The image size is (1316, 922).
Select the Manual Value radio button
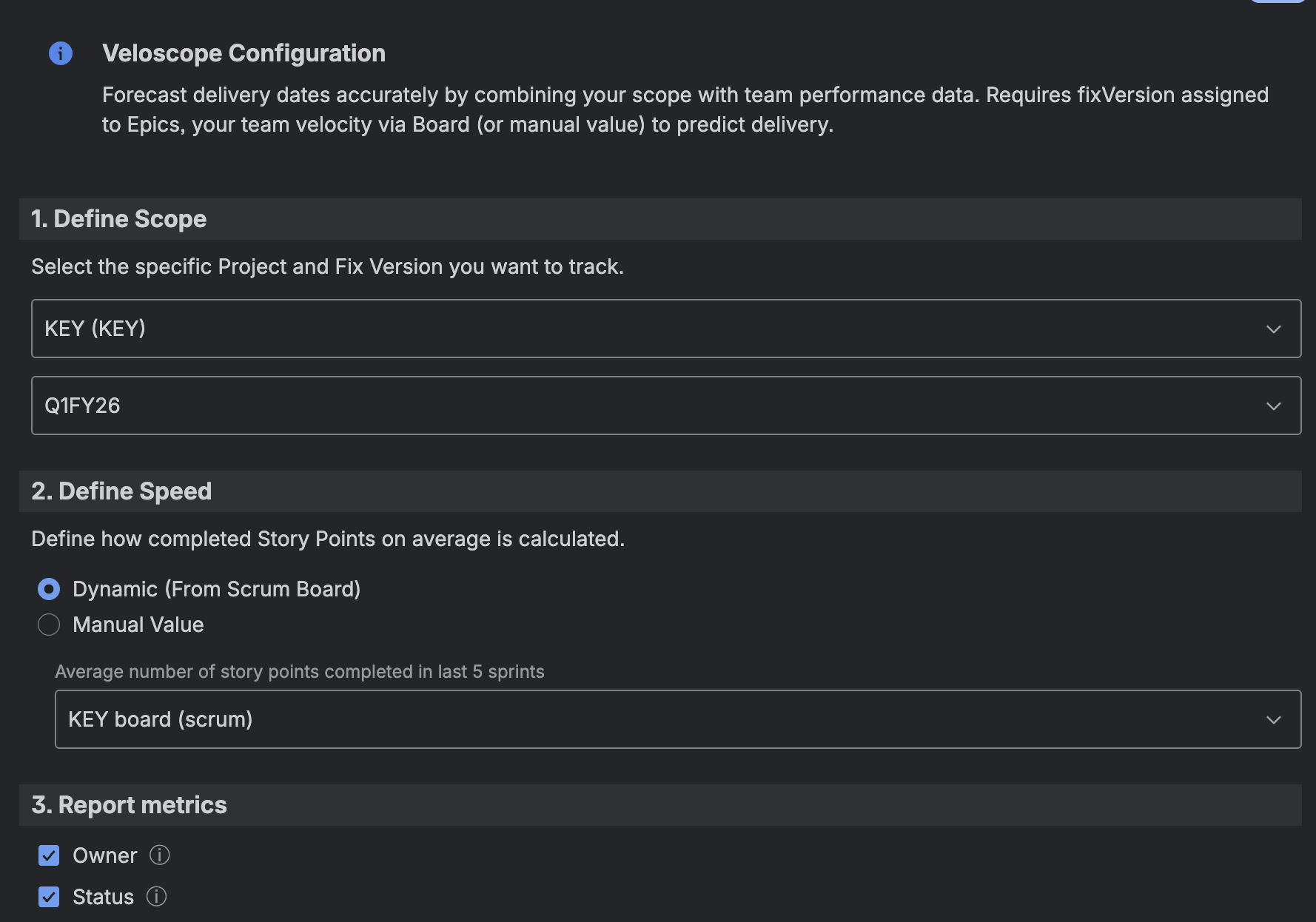49,625
